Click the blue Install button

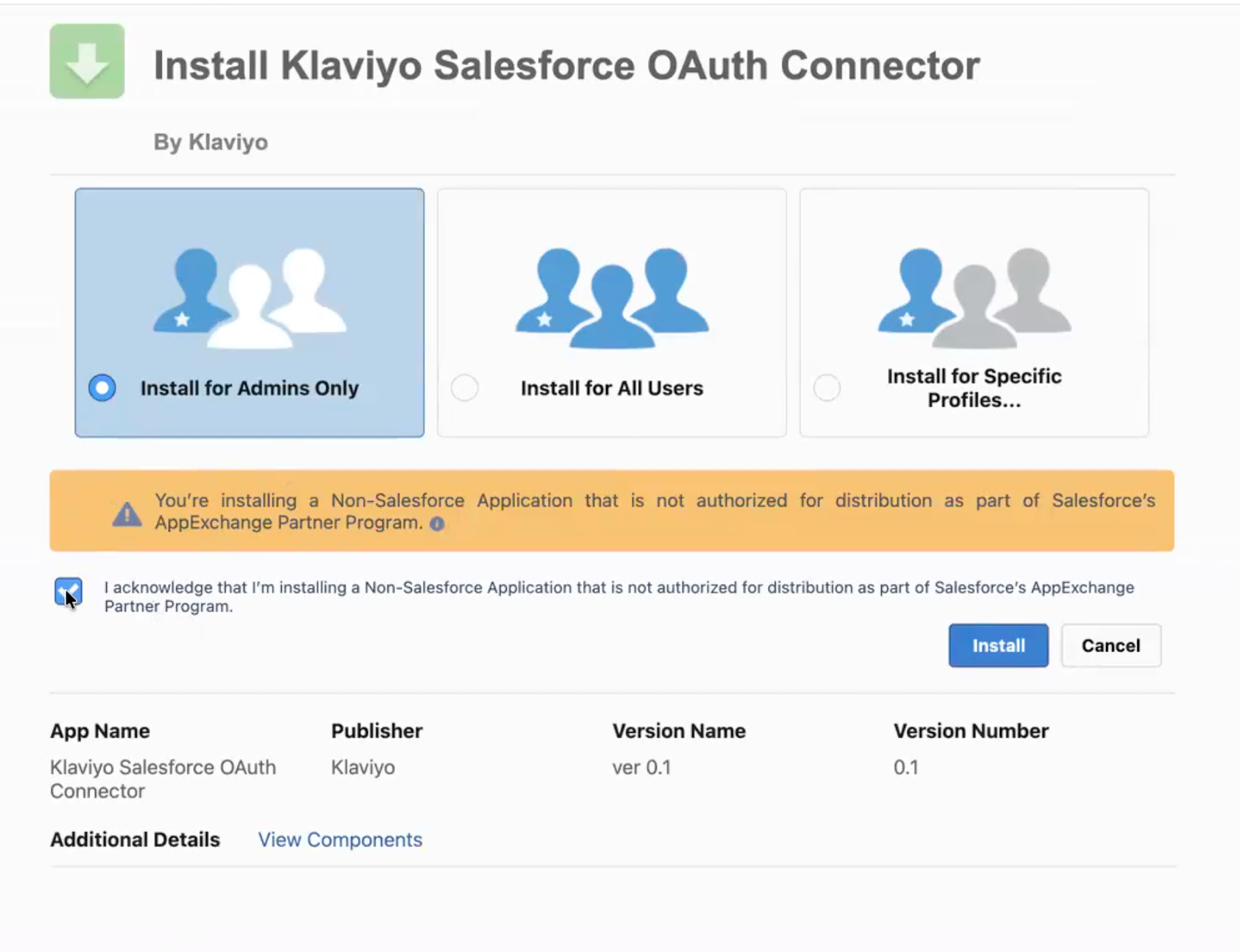click(998, 645)
